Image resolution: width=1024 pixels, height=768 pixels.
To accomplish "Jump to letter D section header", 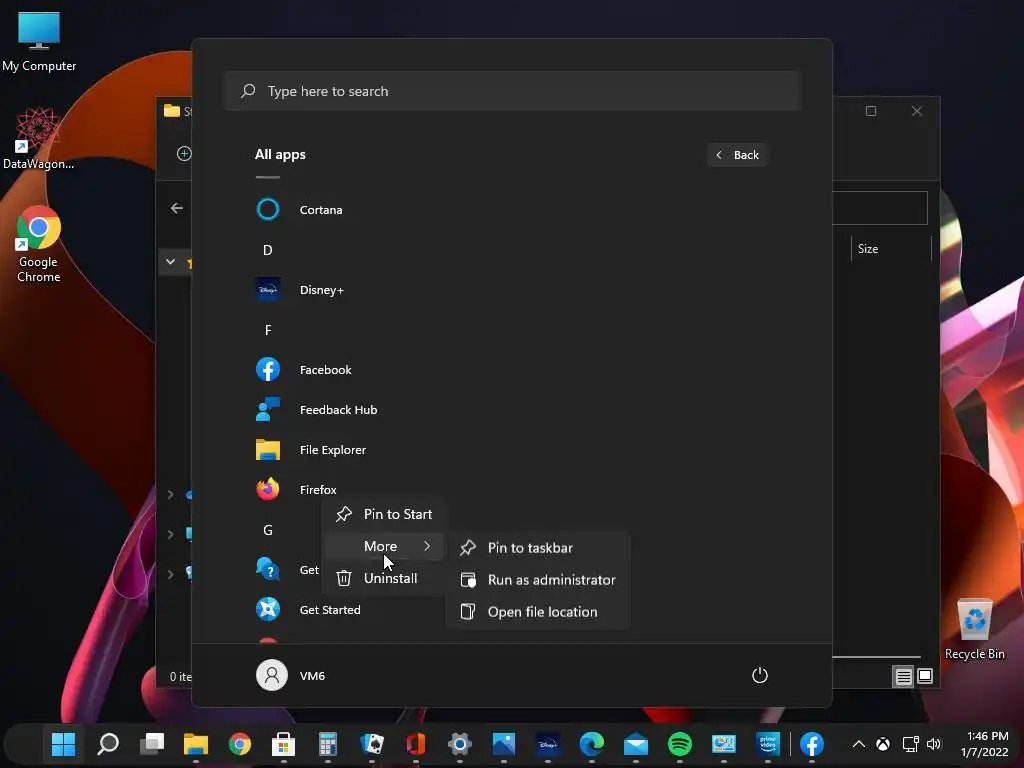I will click(268, 250).
